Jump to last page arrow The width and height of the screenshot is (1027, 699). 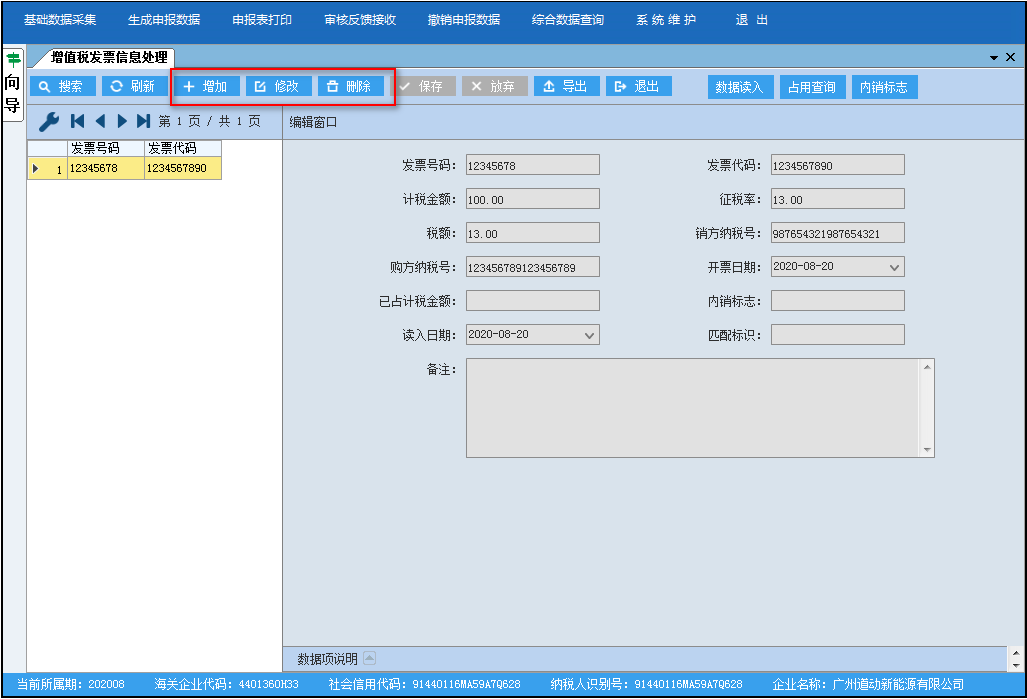tap(144, 122)
